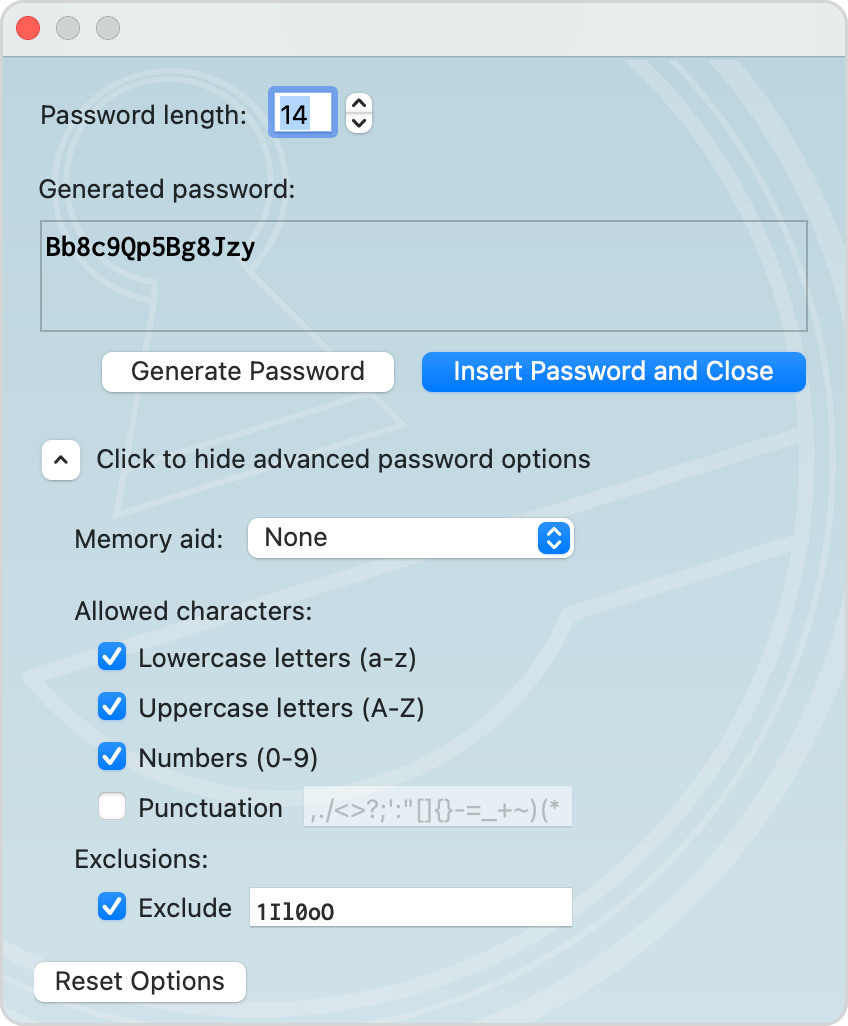Click the red close window button
Screen dimensions: 848x1026
[28, 28]
